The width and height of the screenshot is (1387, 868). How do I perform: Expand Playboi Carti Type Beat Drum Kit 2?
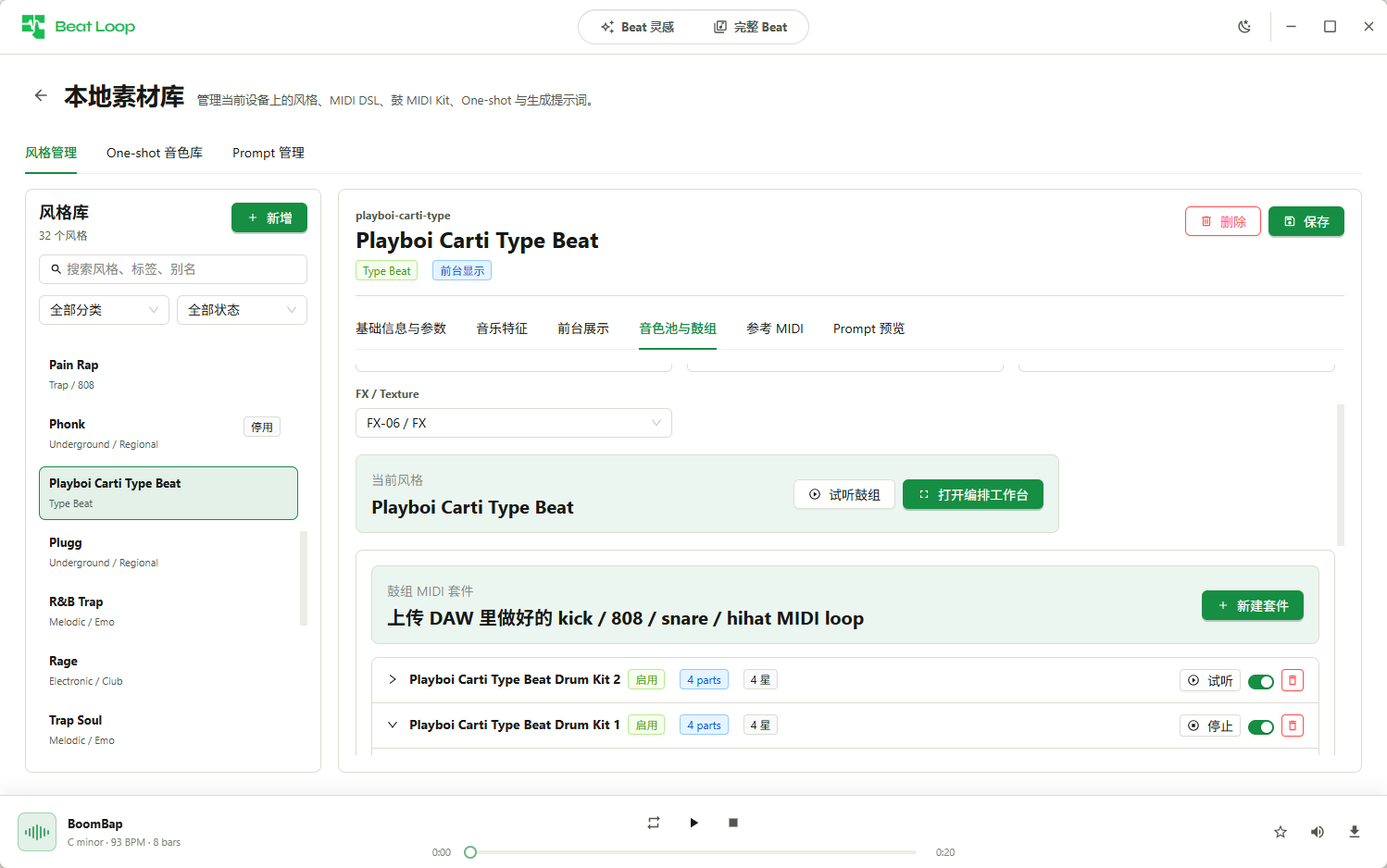pyautogui.click(x=393, y=679)
